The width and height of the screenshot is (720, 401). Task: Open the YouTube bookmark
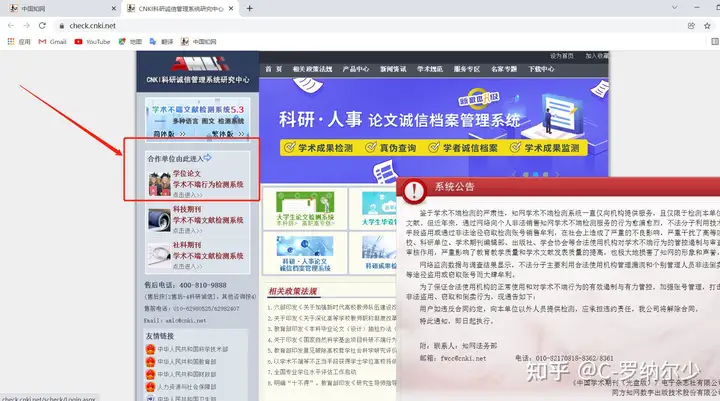tap(92, 41)
